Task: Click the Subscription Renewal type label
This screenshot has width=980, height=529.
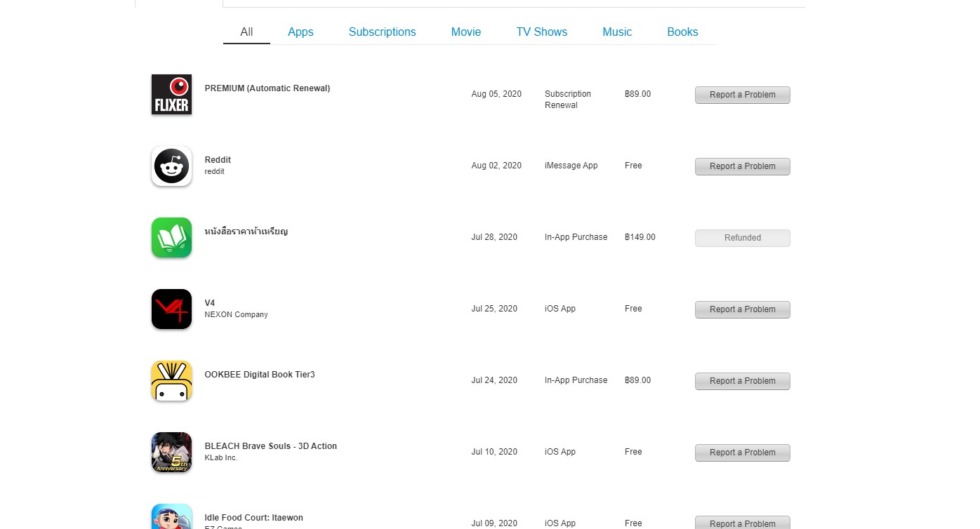Action: tap(568, 99)
